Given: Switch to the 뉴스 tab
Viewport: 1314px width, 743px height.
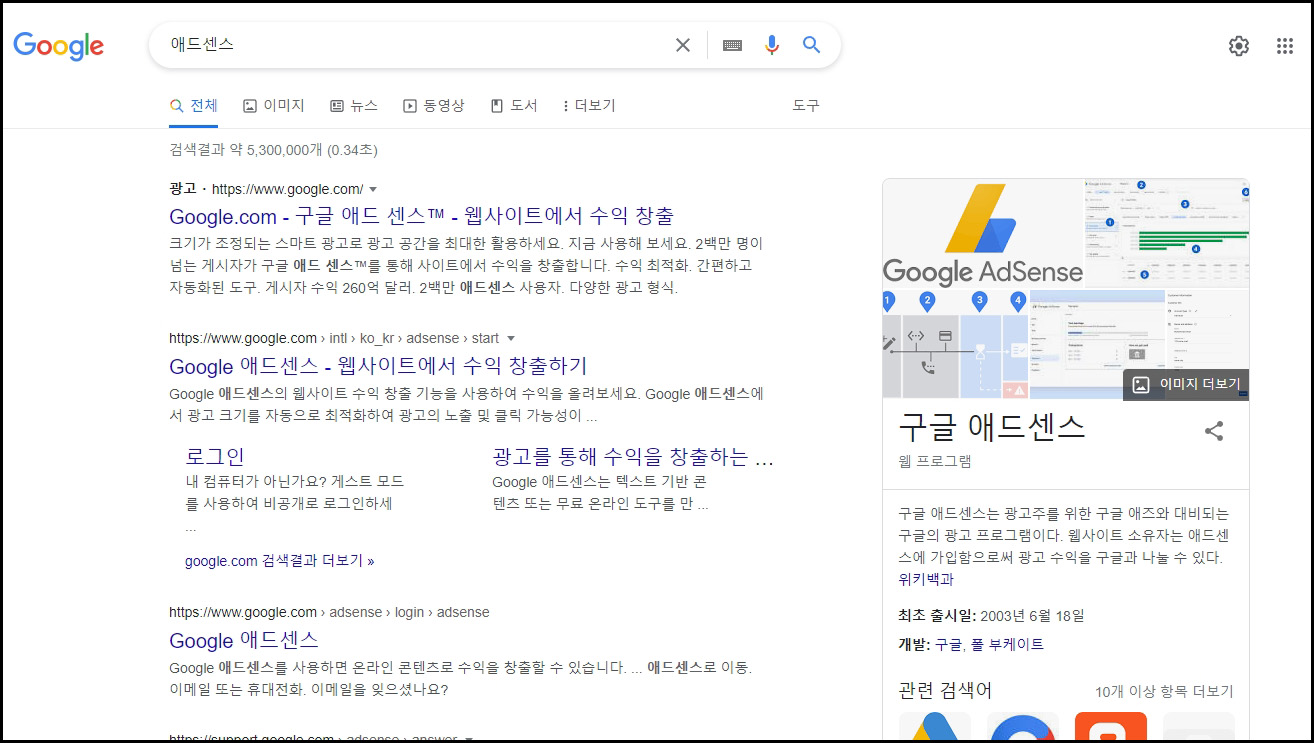Looking at the screenshot, I should [x=354, y=105].
